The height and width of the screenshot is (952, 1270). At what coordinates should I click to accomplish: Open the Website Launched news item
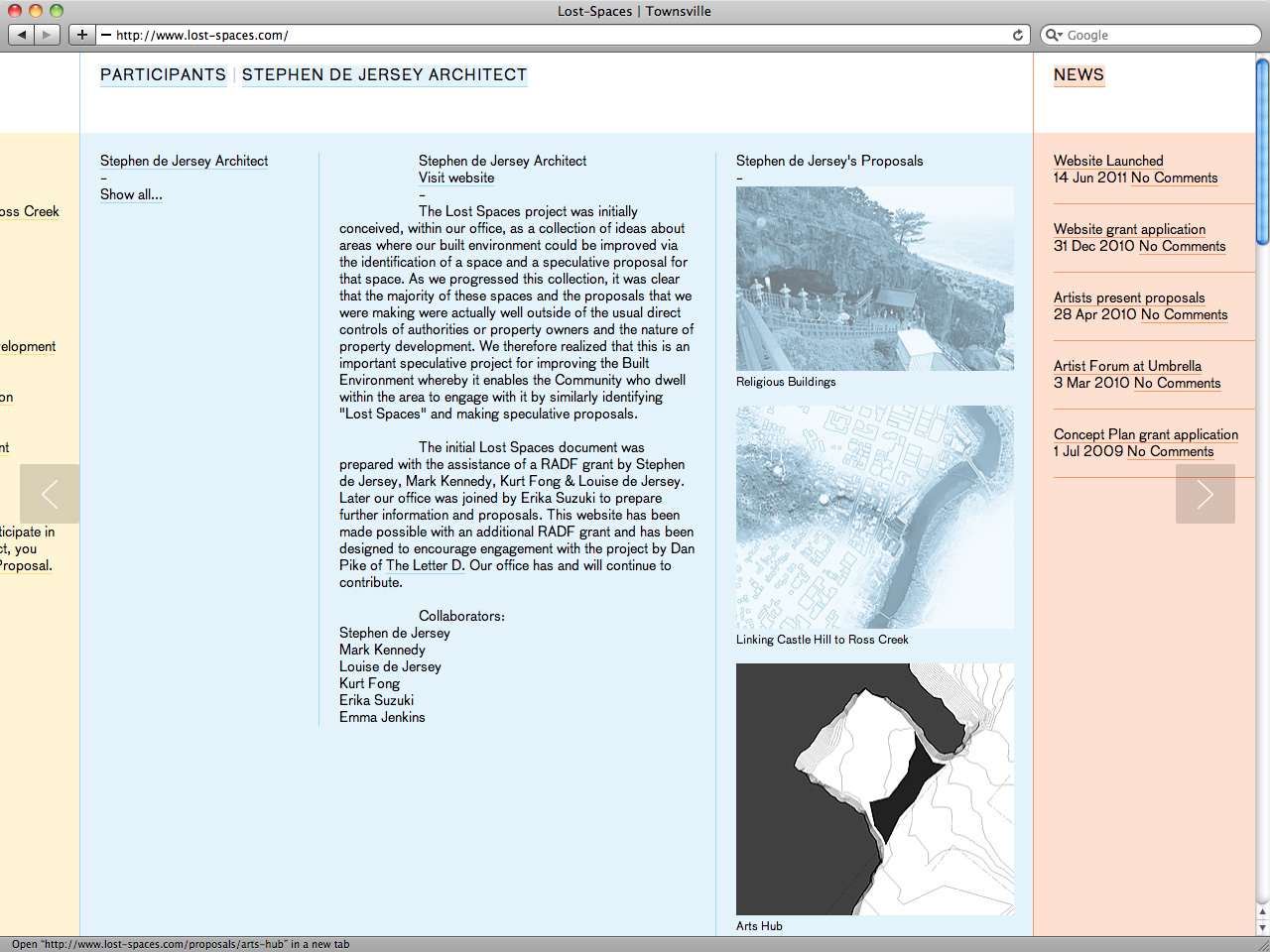click(1108, 161)
